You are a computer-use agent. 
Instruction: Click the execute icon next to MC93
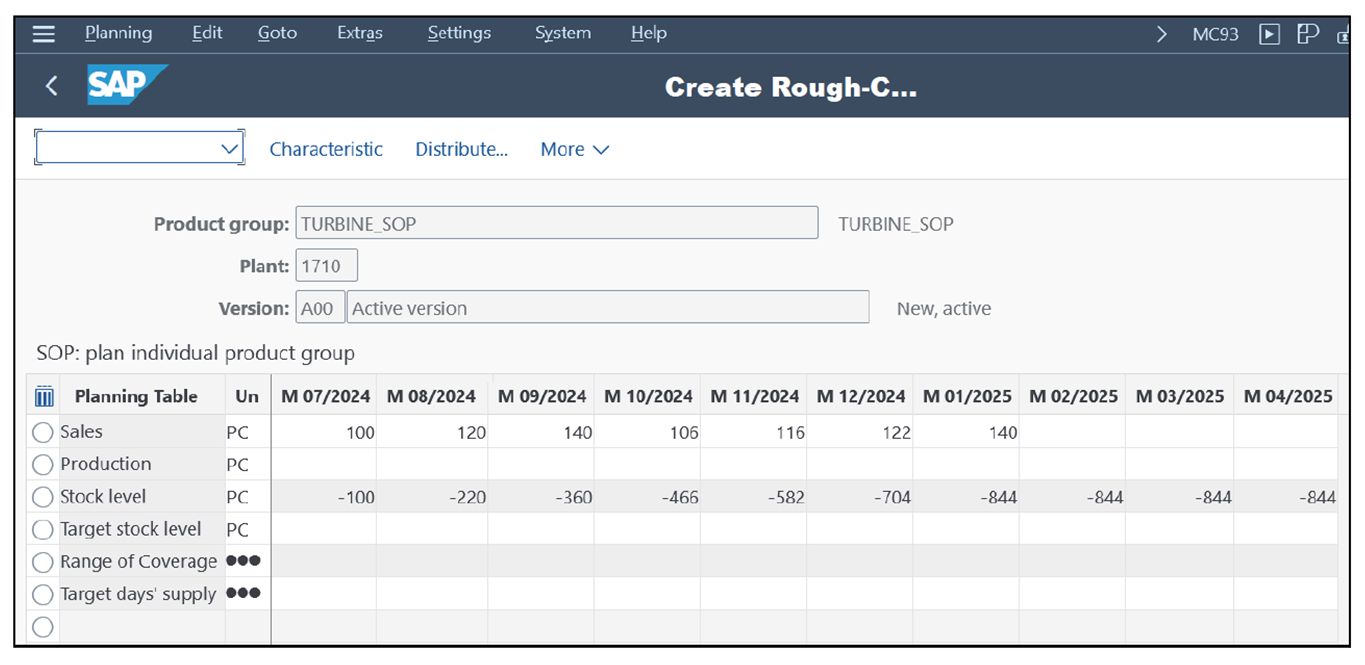click(x=1269, y=34)
